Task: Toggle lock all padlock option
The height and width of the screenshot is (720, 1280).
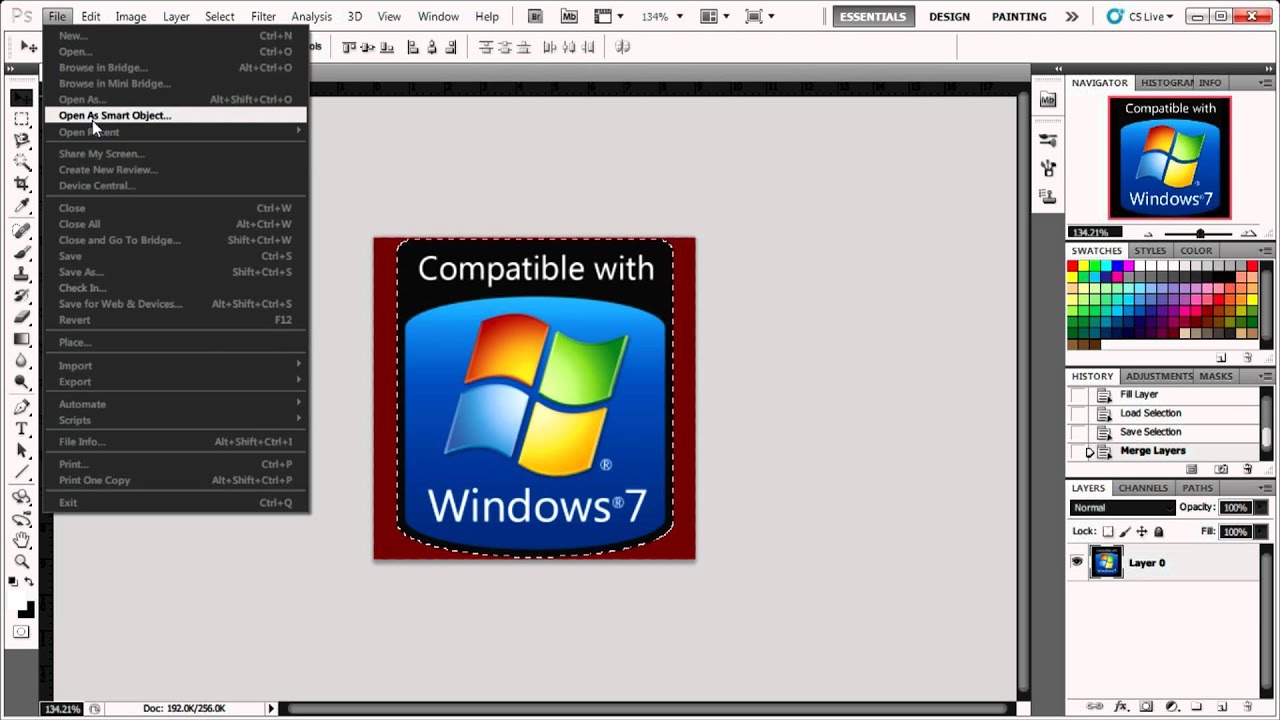Action: point(1159,532)
